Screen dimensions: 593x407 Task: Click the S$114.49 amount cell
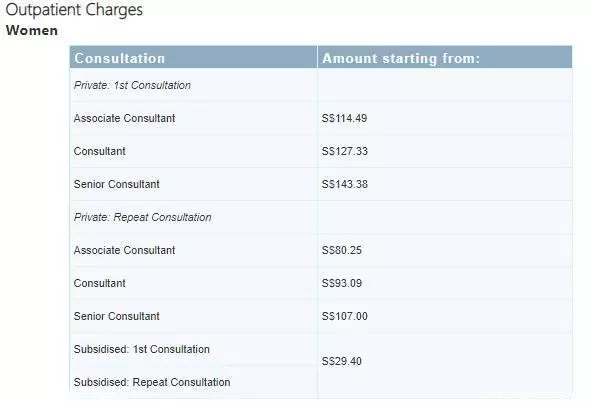tap(345, 118)
